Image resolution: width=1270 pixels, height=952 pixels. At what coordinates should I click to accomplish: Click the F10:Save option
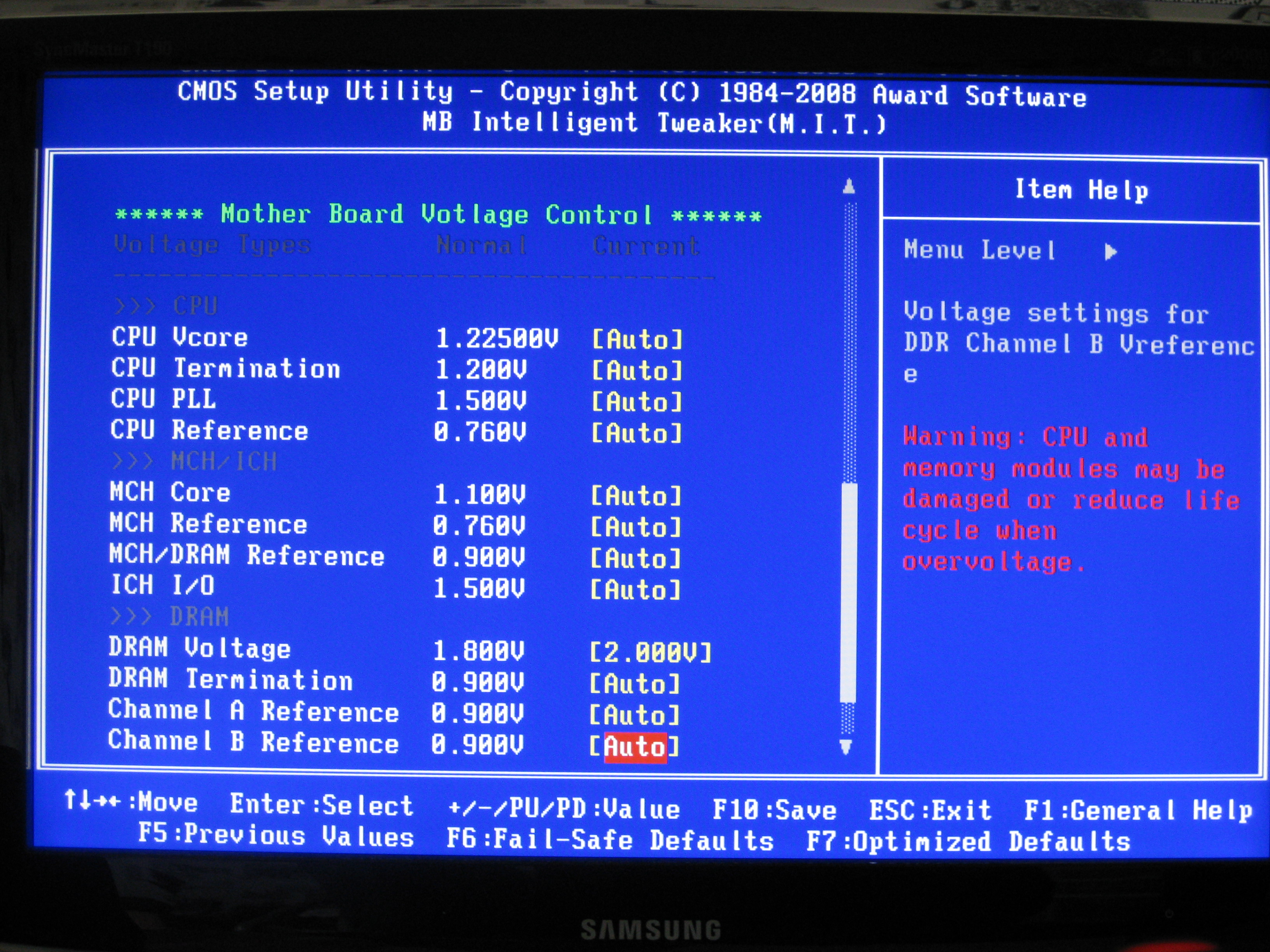point(775,810)
